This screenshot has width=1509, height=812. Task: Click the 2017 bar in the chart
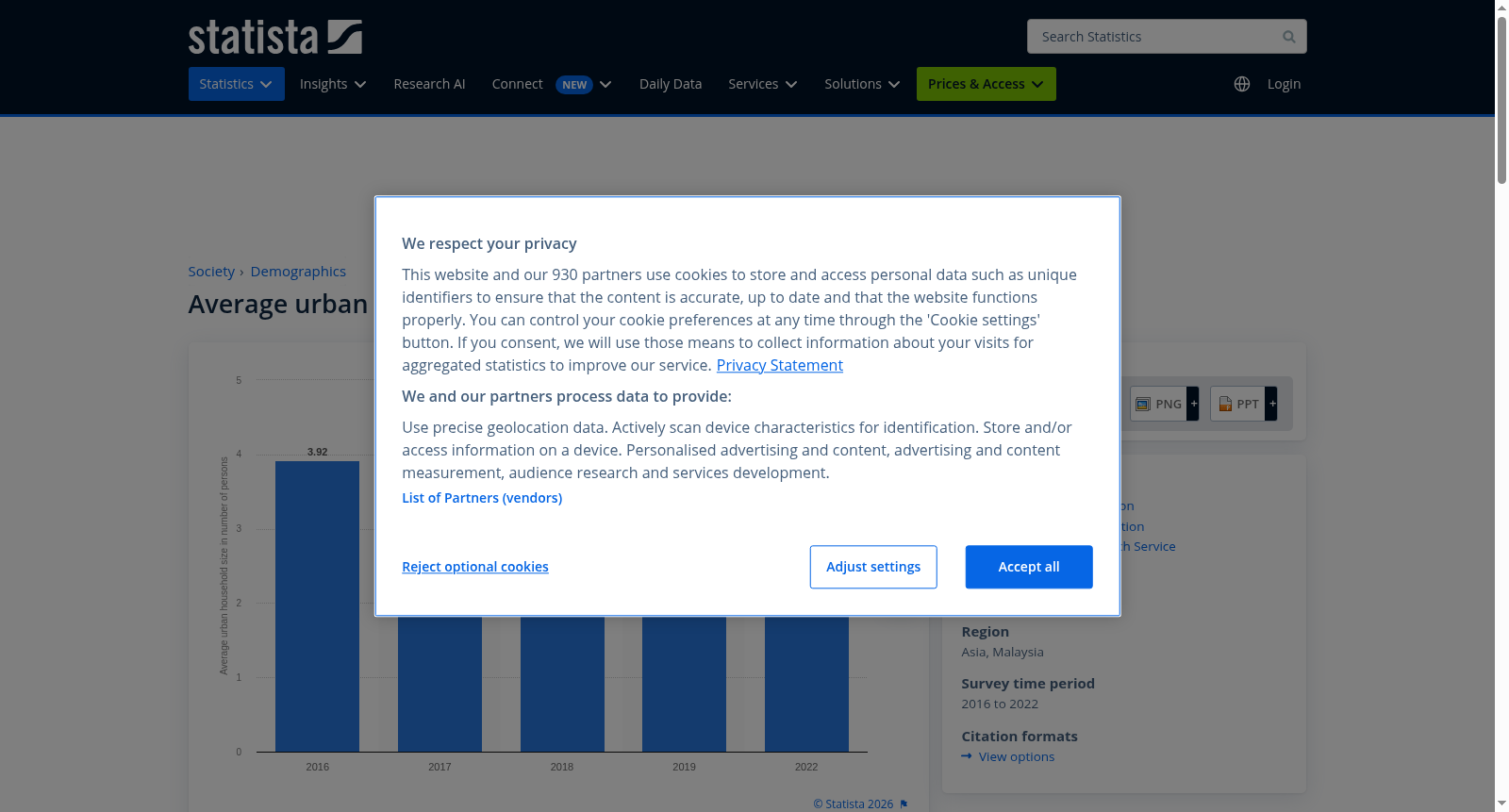439,684
